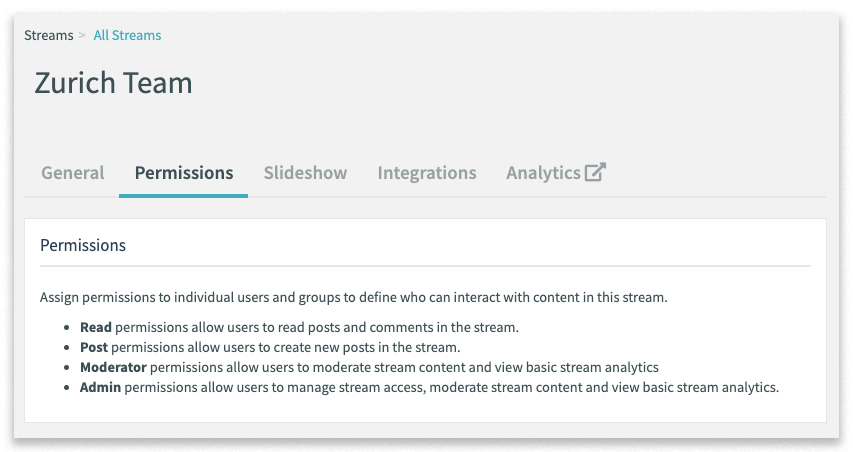The image size is (853, 452).
Task: Click the breadcrumb separator arrow
Action: coord(82,35)
